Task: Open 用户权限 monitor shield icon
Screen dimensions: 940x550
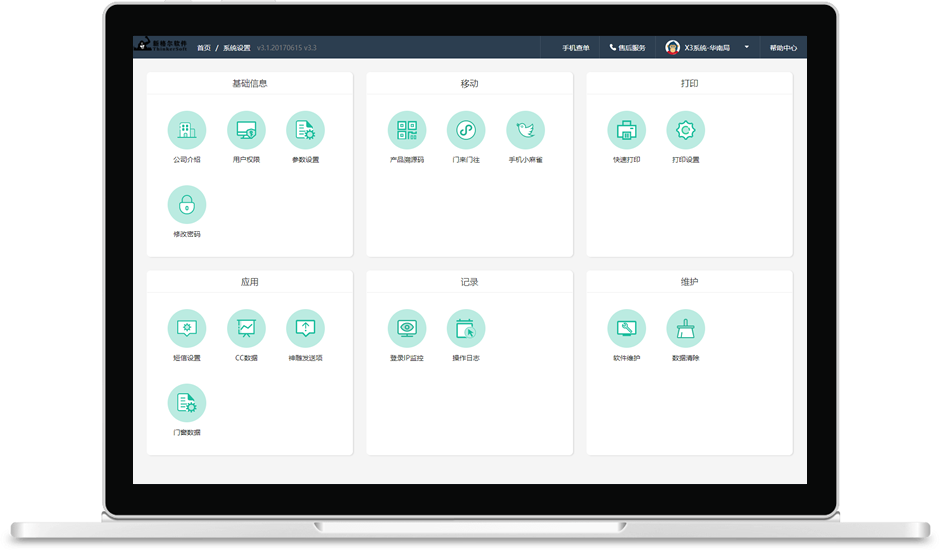Action: click(246, 130)
